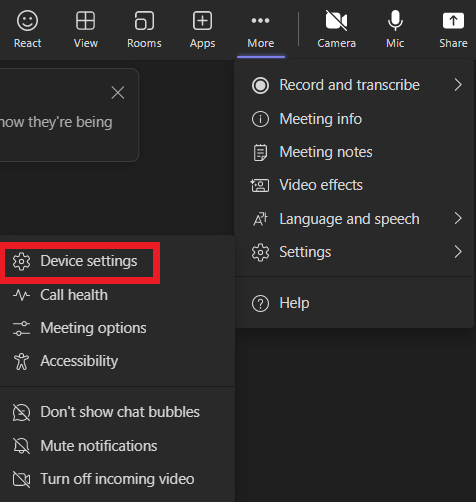
Task: Expand the Settings submenu arrow
Action: [458, 252]
